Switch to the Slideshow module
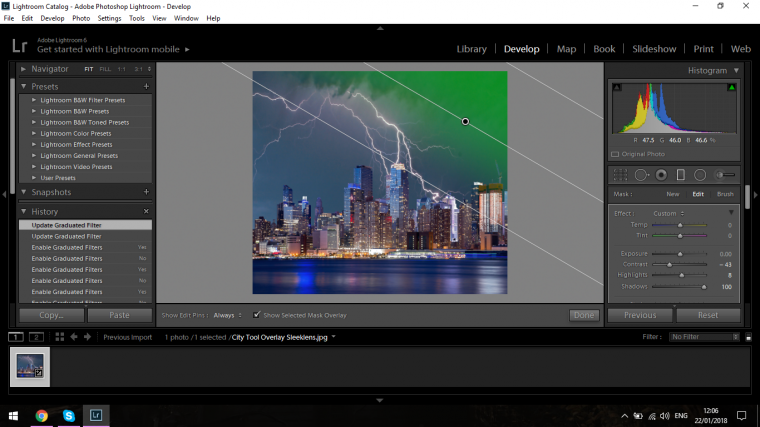The height and width of the screenshot is (427, 760). click(x=654, y=49)
